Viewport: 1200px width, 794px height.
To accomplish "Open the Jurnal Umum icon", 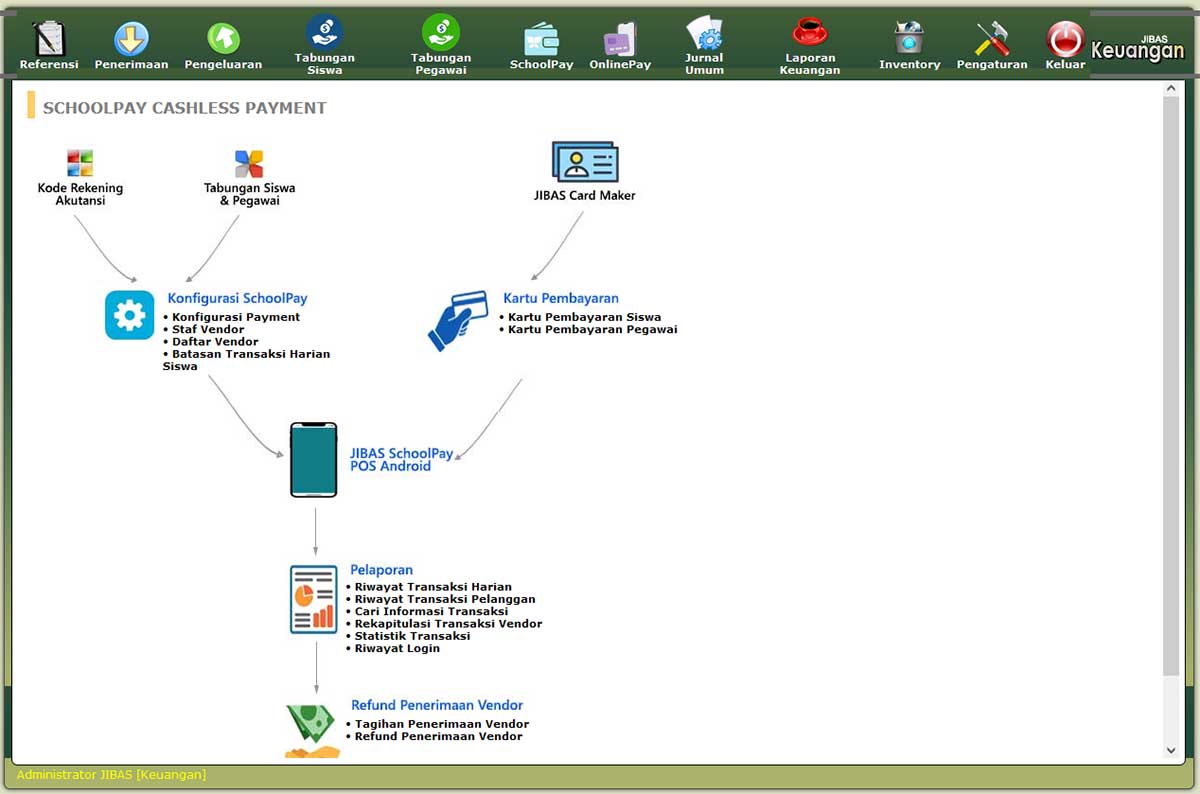I will pos(704,33).
